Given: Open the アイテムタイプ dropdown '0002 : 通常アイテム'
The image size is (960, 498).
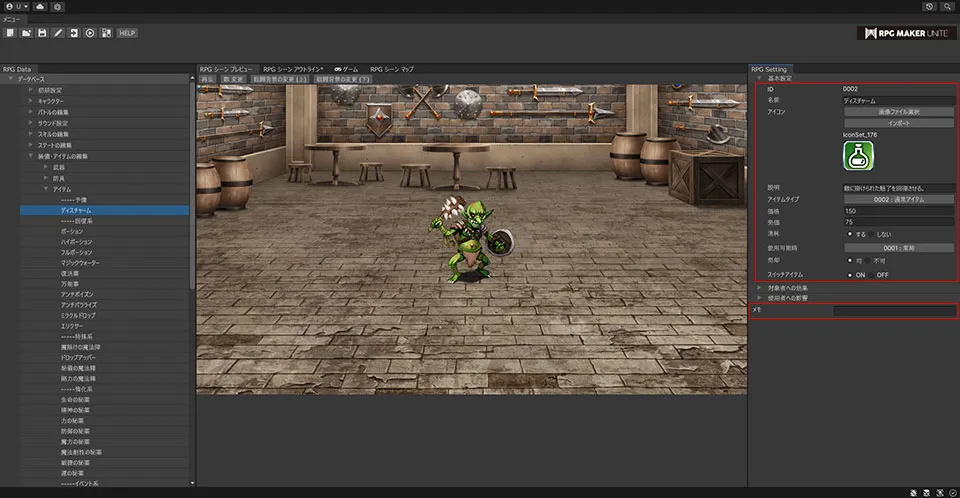Looking at the screenshot, I should point(899,199).
